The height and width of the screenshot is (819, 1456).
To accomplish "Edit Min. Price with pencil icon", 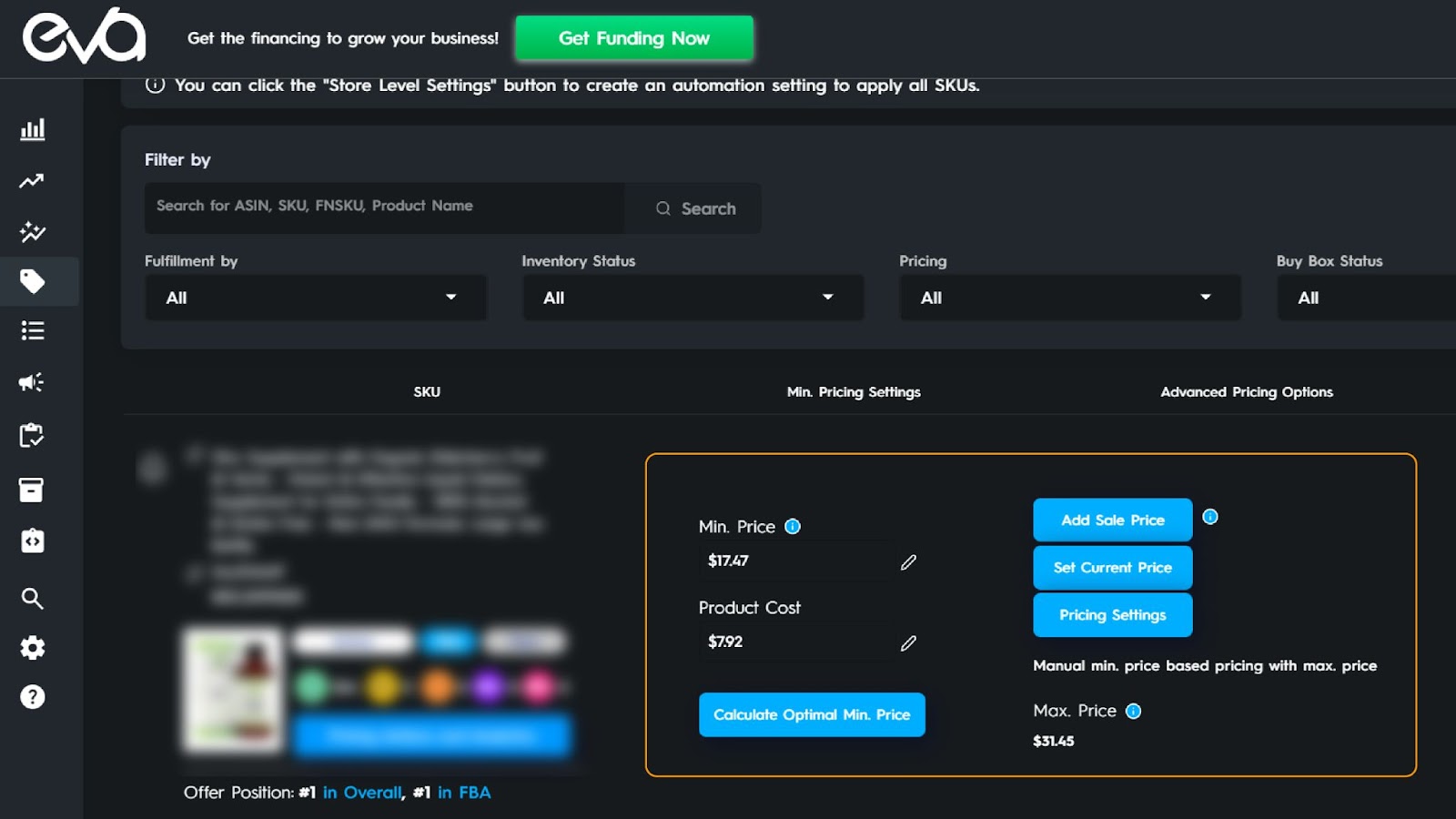I will tap(908, 562).
